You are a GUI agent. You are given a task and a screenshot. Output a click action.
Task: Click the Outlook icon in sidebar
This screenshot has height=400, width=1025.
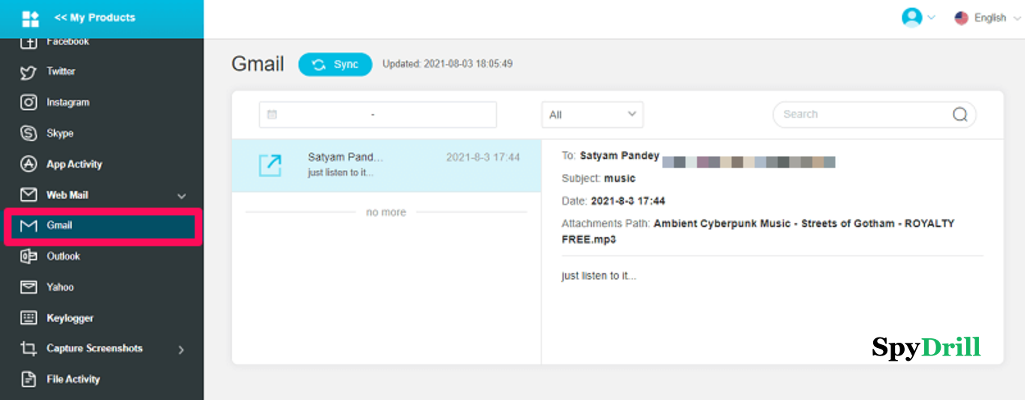pyautogui.click(x=29, y=257)
